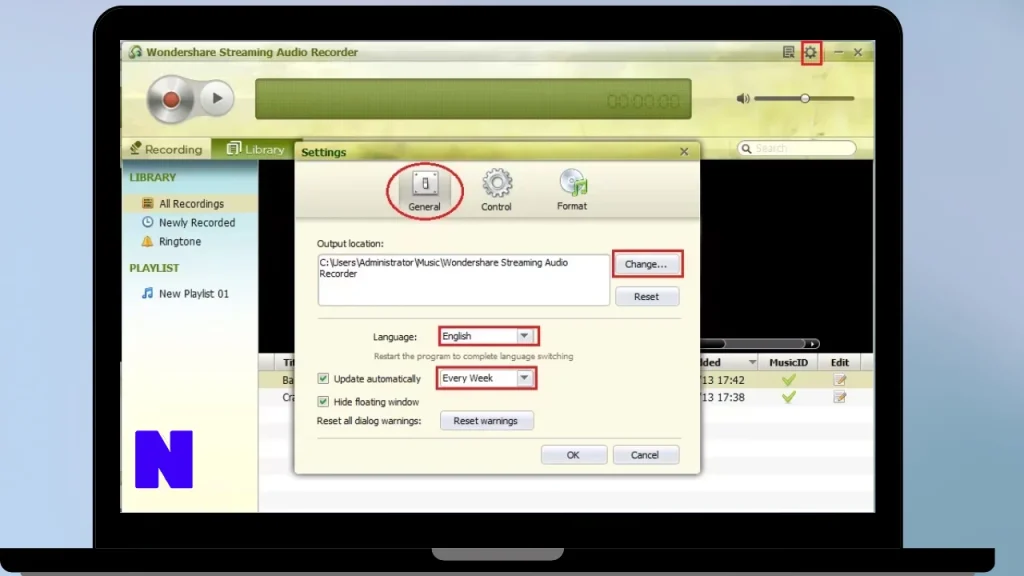Open the General settings tab

point(424,191)
